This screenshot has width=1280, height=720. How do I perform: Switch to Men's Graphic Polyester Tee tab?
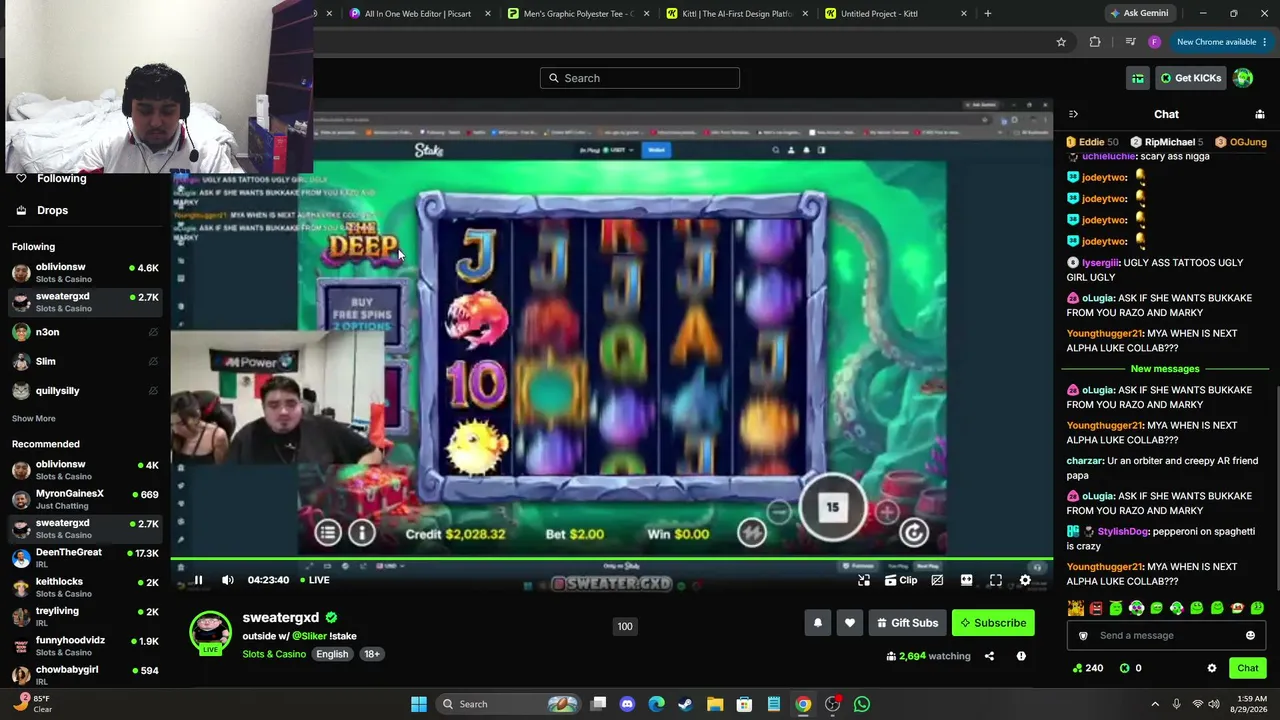click(x=579, y=13)
